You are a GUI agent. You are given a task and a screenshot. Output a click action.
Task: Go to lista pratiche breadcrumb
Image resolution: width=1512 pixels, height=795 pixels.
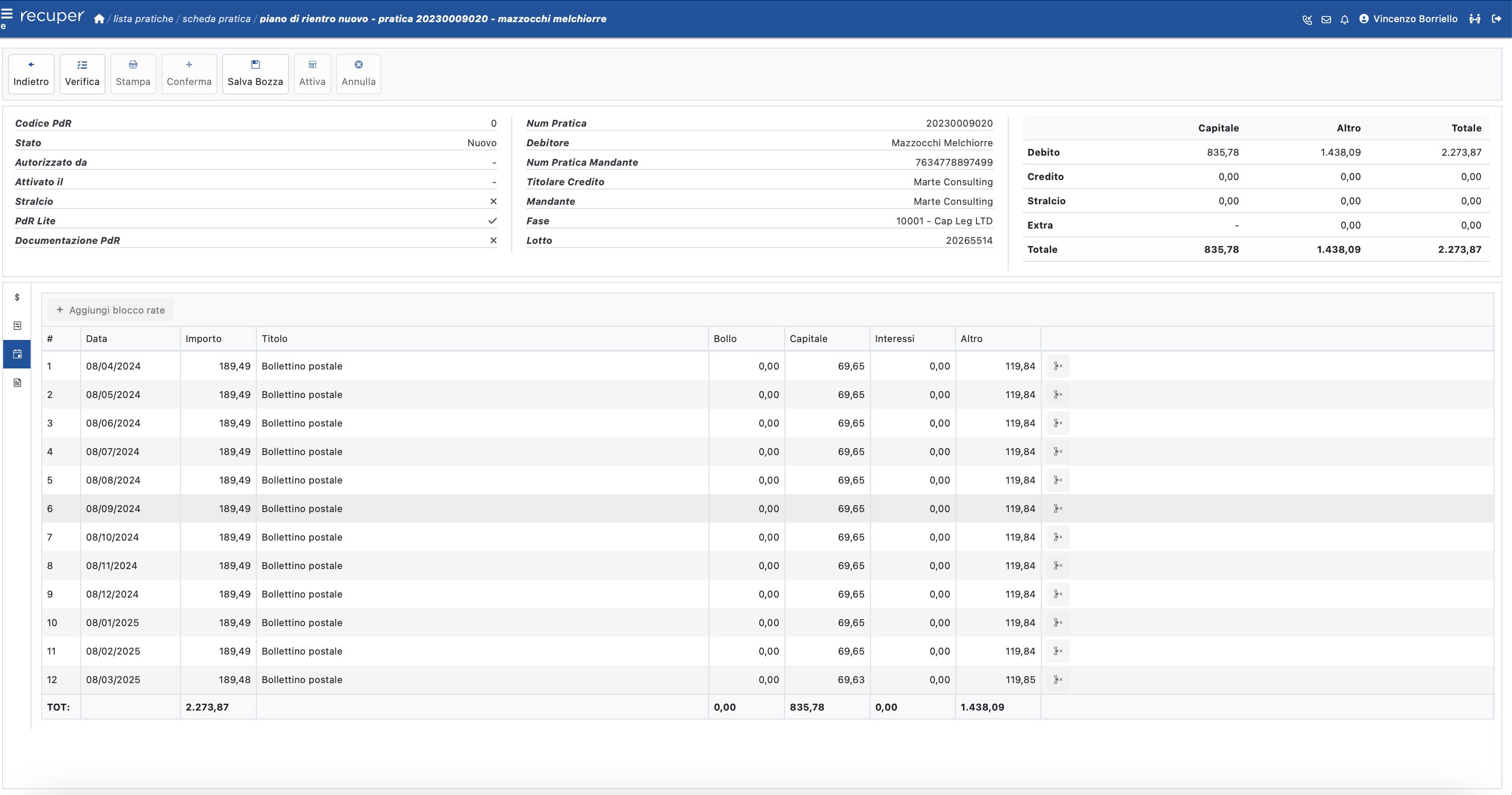(x=143, y=19)
